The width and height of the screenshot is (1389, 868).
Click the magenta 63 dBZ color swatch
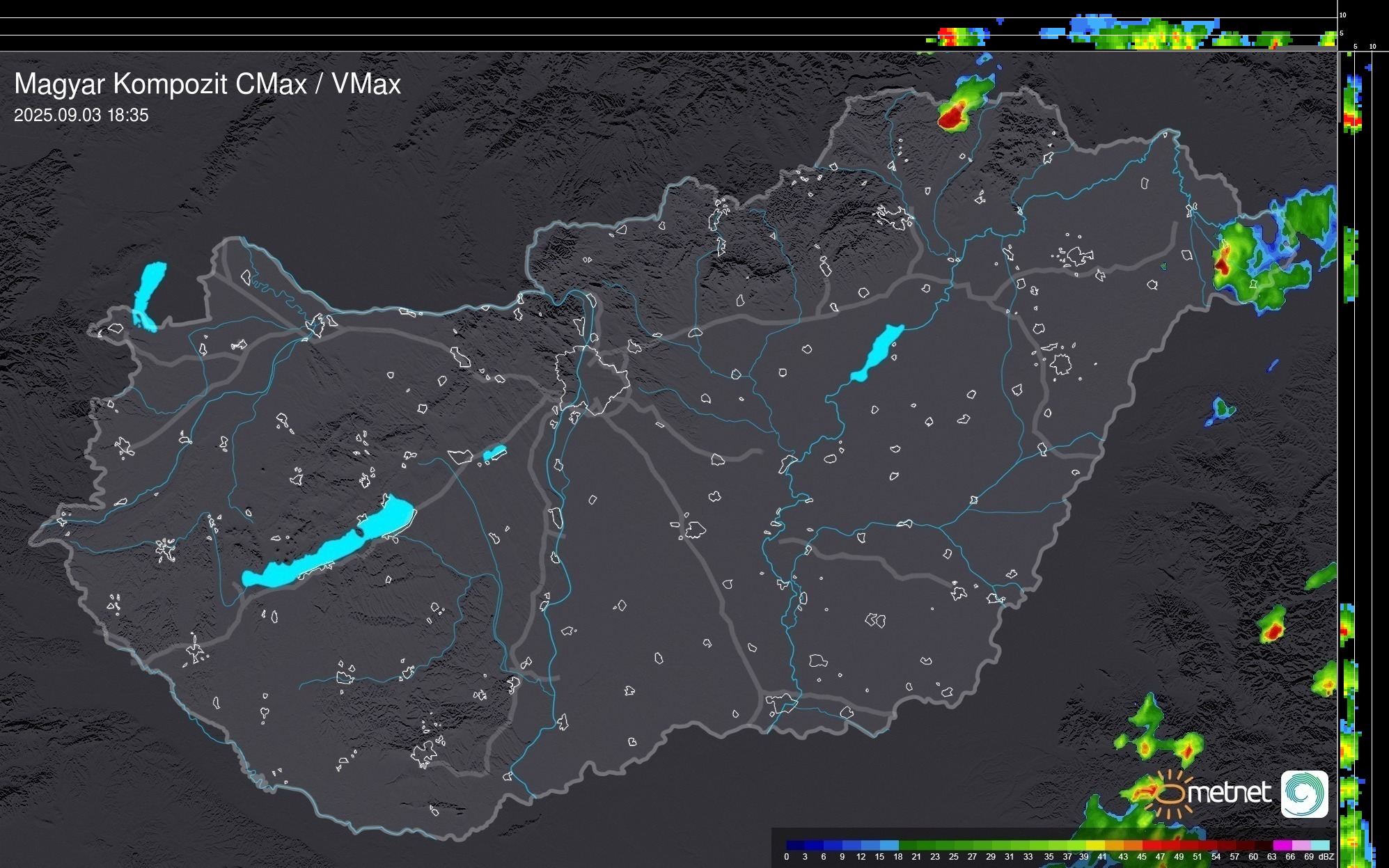click(1281, 845)
